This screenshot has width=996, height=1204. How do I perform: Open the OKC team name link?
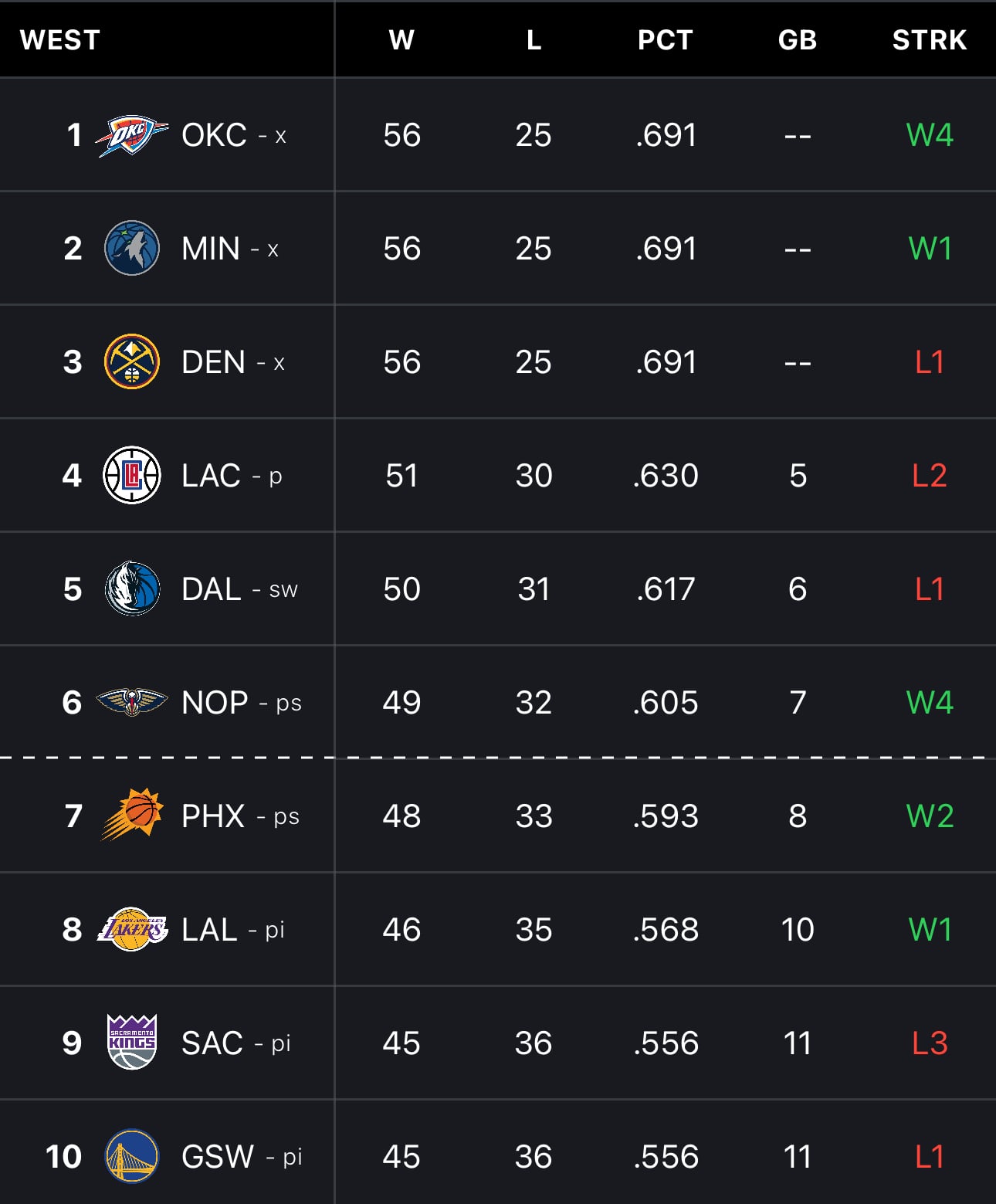(214, 135)
